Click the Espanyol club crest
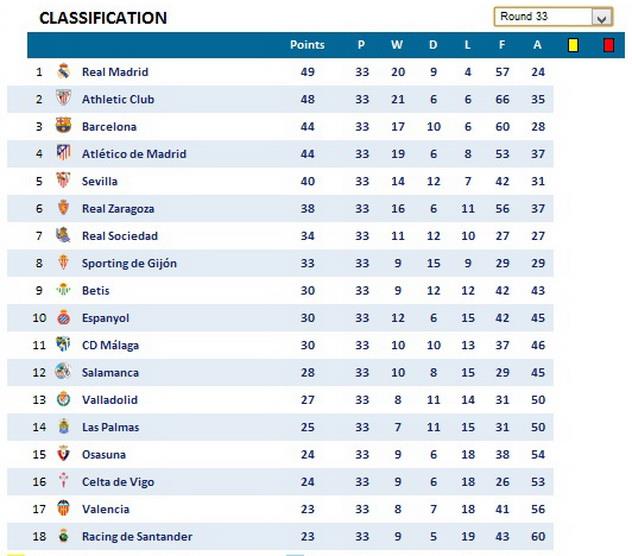 [x=63, y=318]
